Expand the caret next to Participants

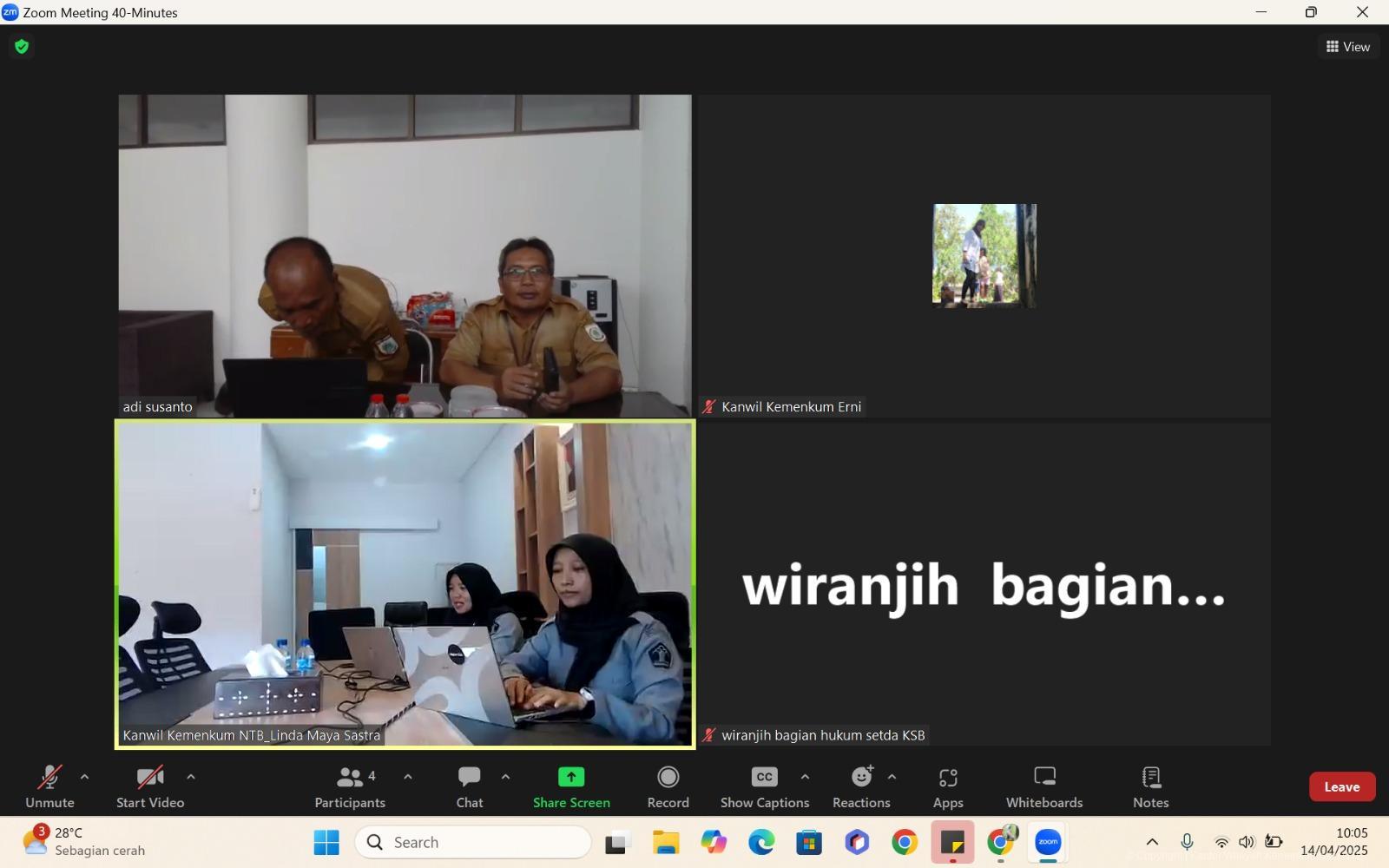pyautogui.click(x=408, y=777)
